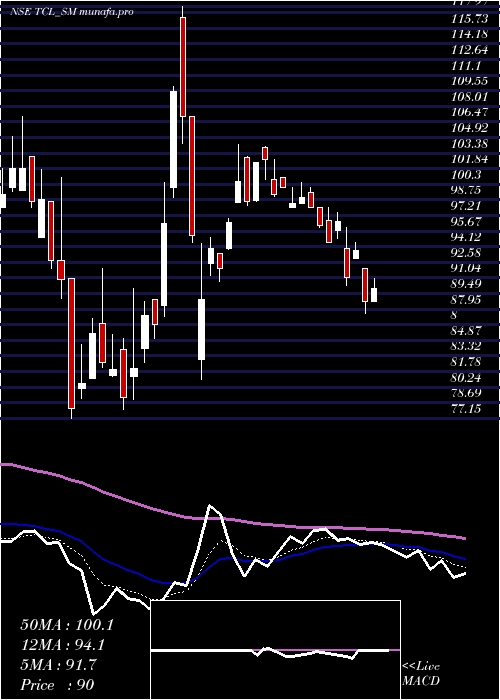Select the 87.95 price axis label
500x700 pixels.
pyautogui.click(x=467, y=300)
